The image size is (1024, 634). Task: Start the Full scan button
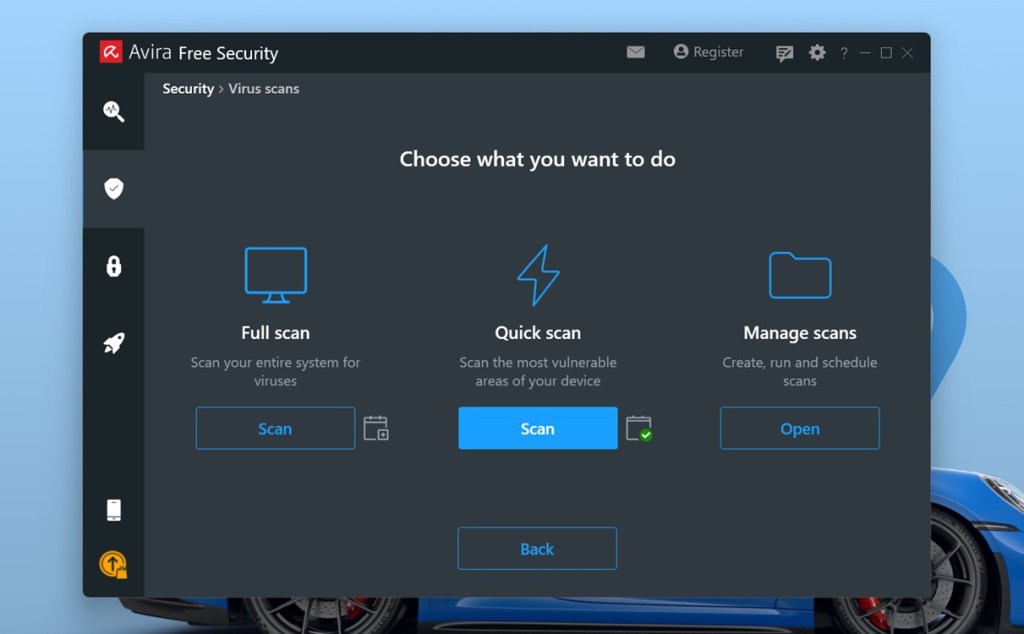(276, 428)
